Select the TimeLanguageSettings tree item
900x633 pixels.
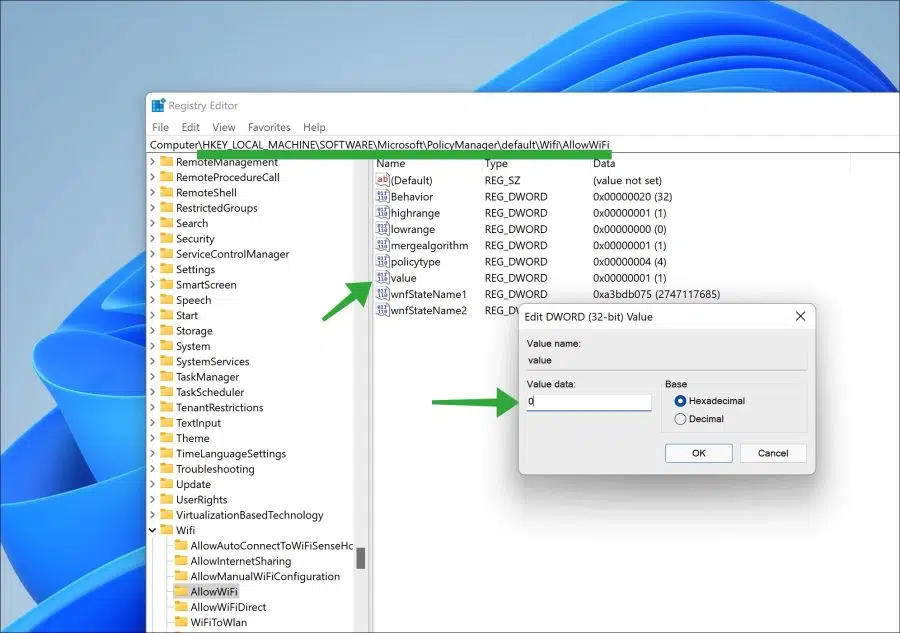231,453
